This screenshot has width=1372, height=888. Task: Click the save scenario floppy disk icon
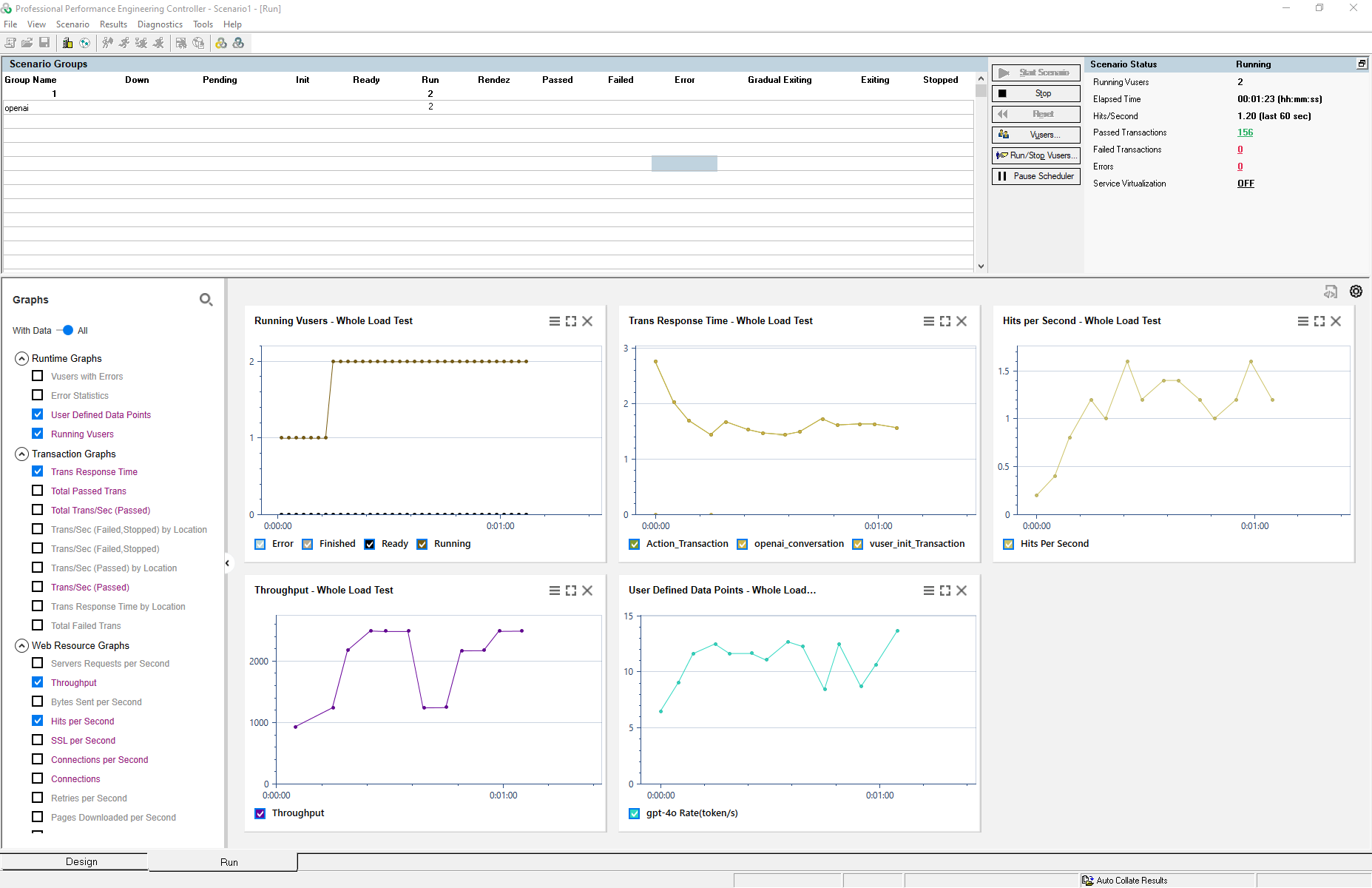coord(44,43)
